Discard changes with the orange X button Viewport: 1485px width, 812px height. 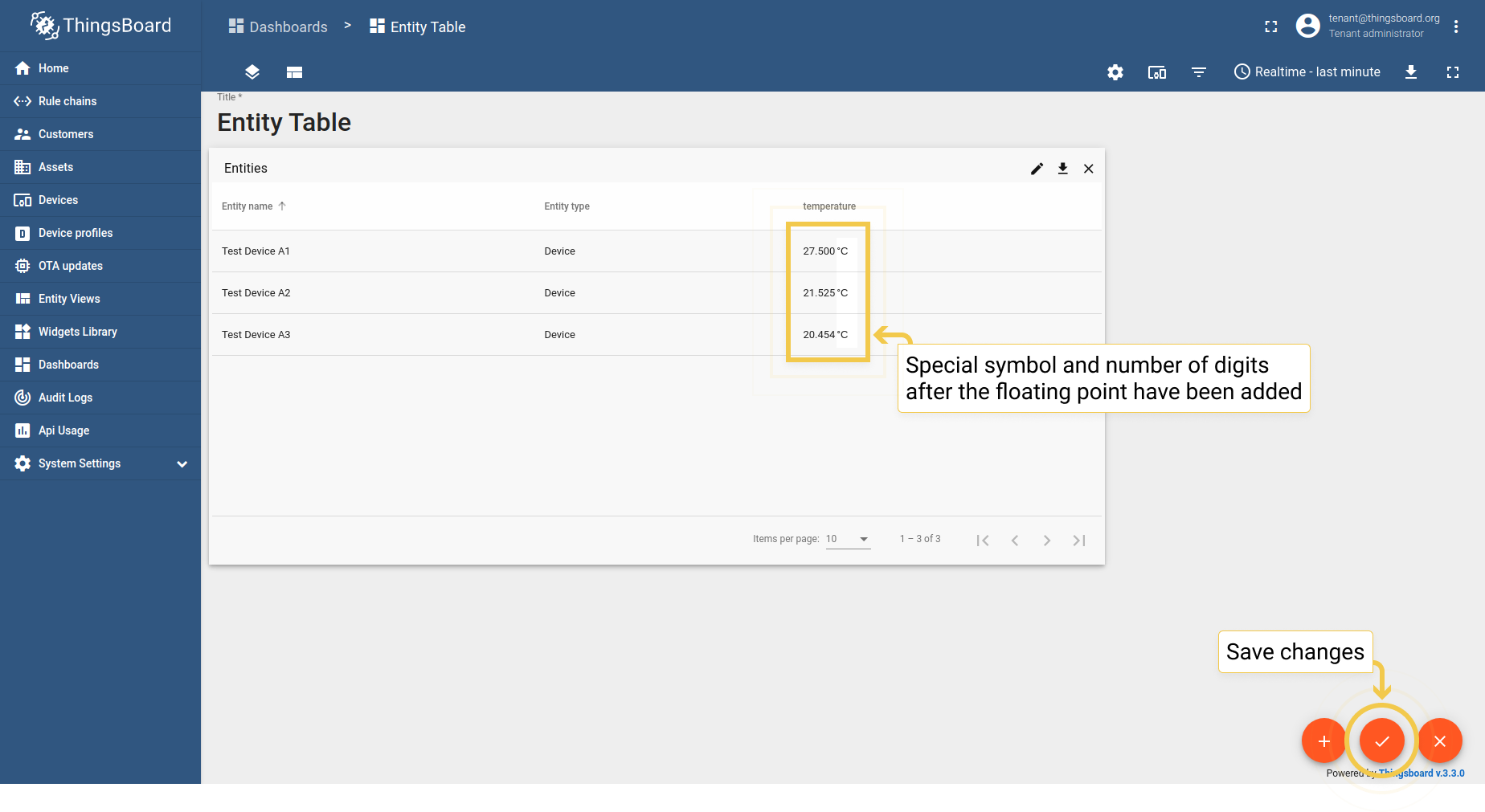pos(1439,741)
